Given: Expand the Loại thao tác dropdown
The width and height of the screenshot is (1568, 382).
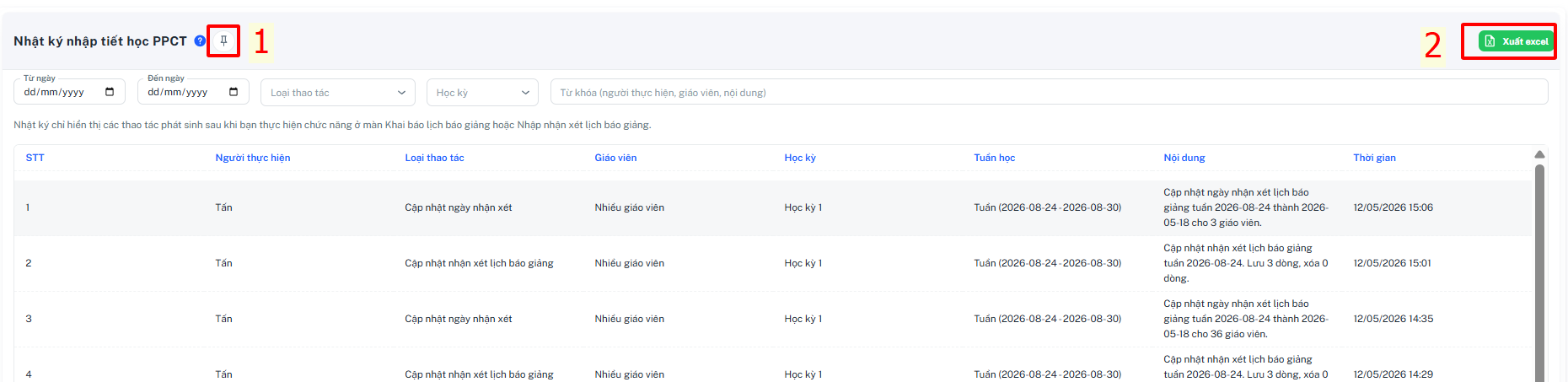Looking at the screenshot, I should click(x=338, y=93).
